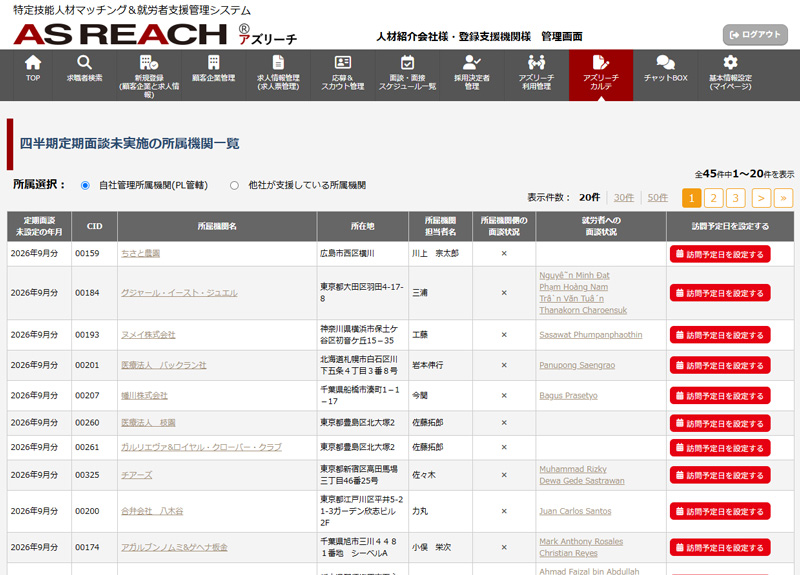Open ヌメイ株式会社 organization link
The image size is (800, 575).
coord(148,335)
